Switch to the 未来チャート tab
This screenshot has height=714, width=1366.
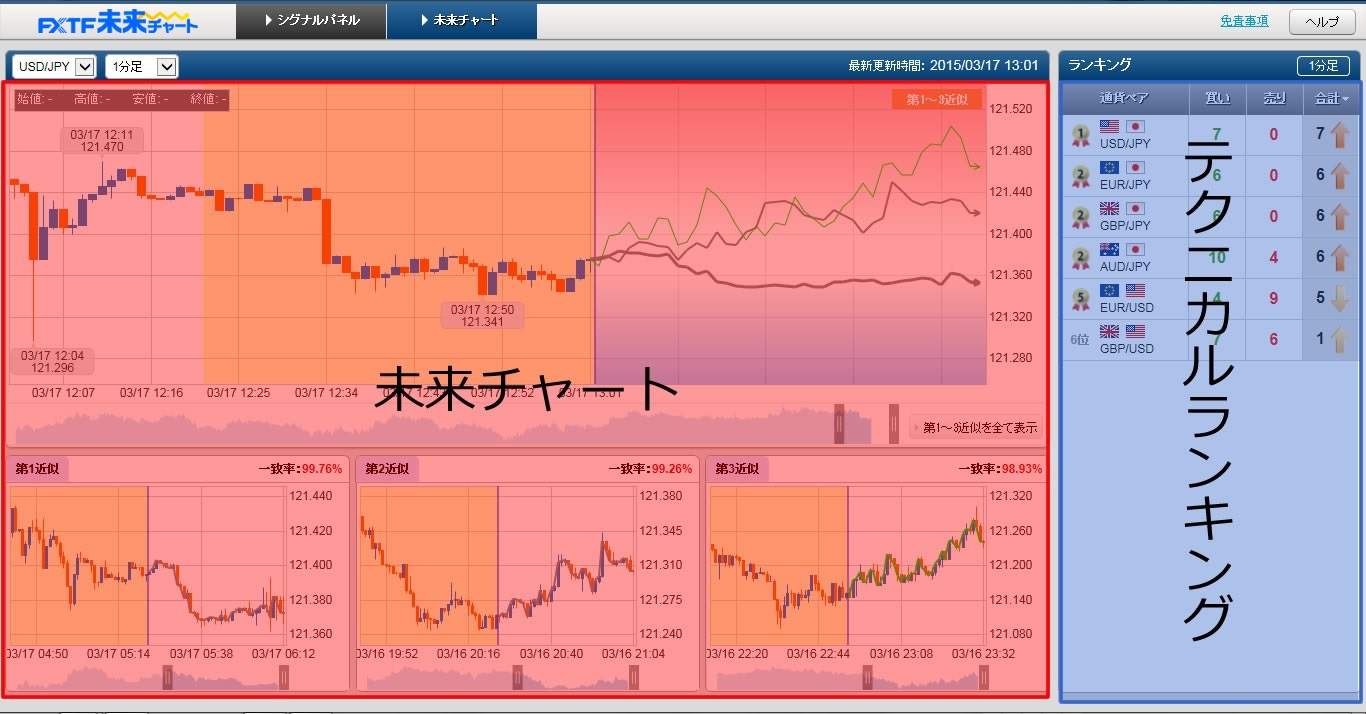tap(461, 21)
